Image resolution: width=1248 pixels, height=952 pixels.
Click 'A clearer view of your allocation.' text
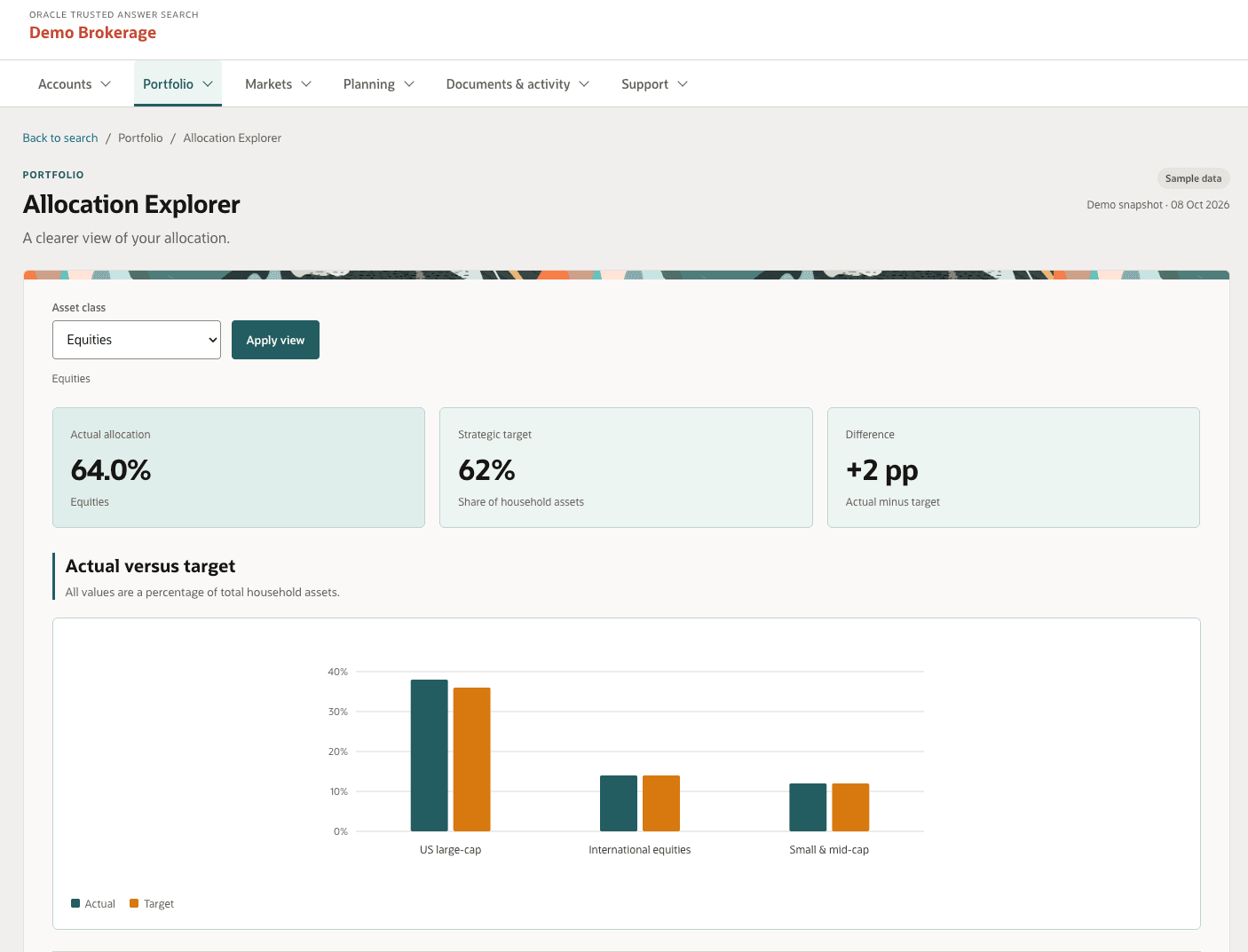[126, 238]
